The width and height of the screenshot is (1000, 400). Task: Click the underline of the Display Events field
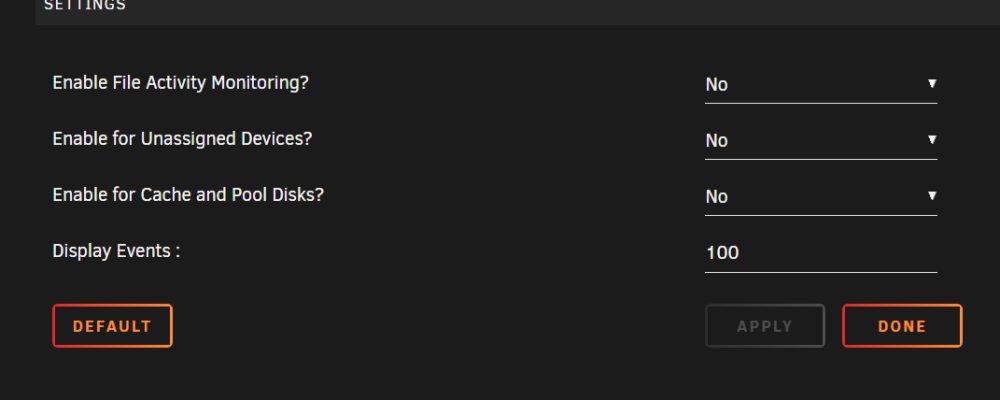pos(821,272)
